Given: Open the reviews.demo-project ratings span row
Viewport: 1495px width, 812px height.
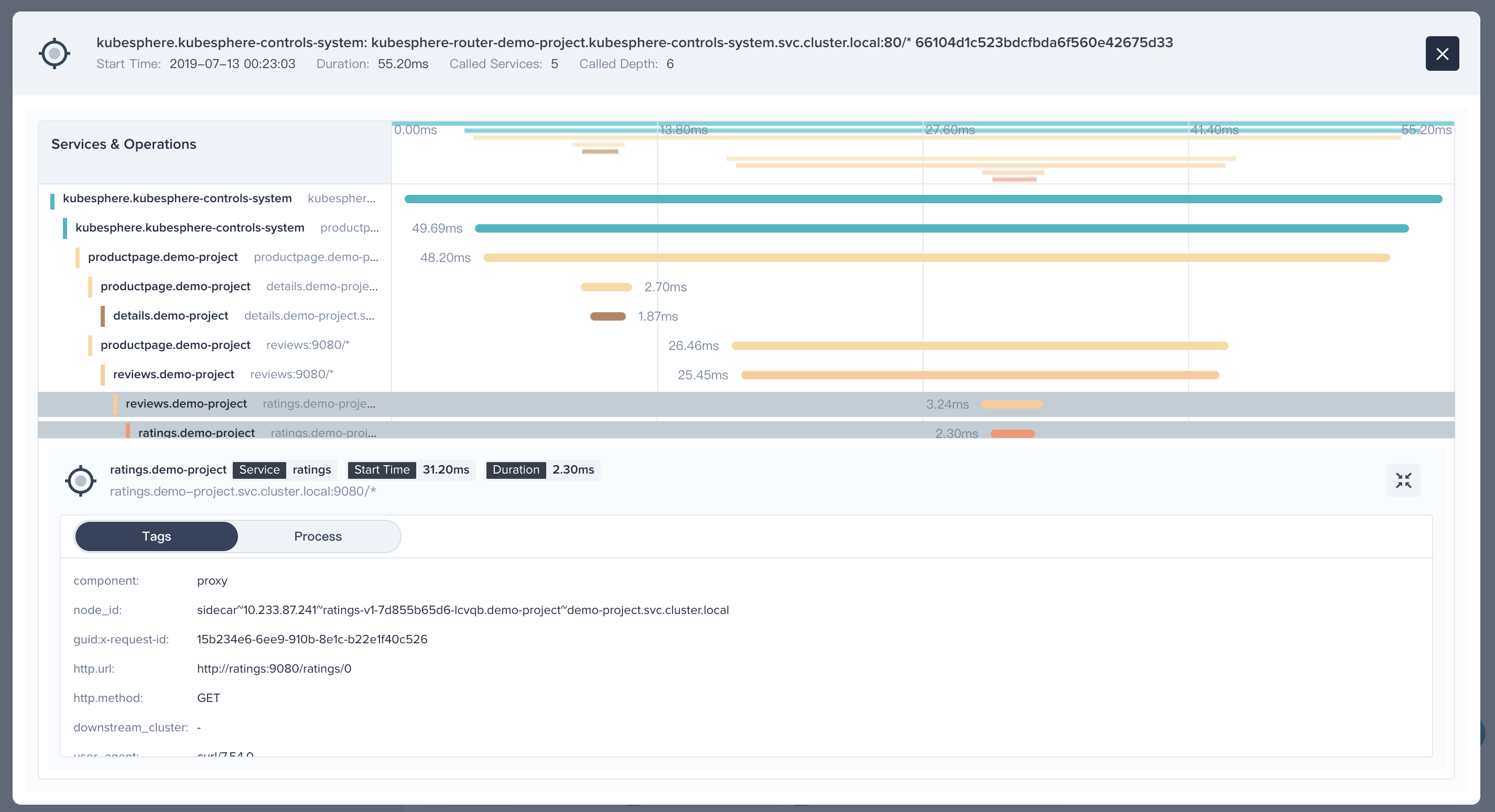Looking at the screenshot, I should point(186,404).
